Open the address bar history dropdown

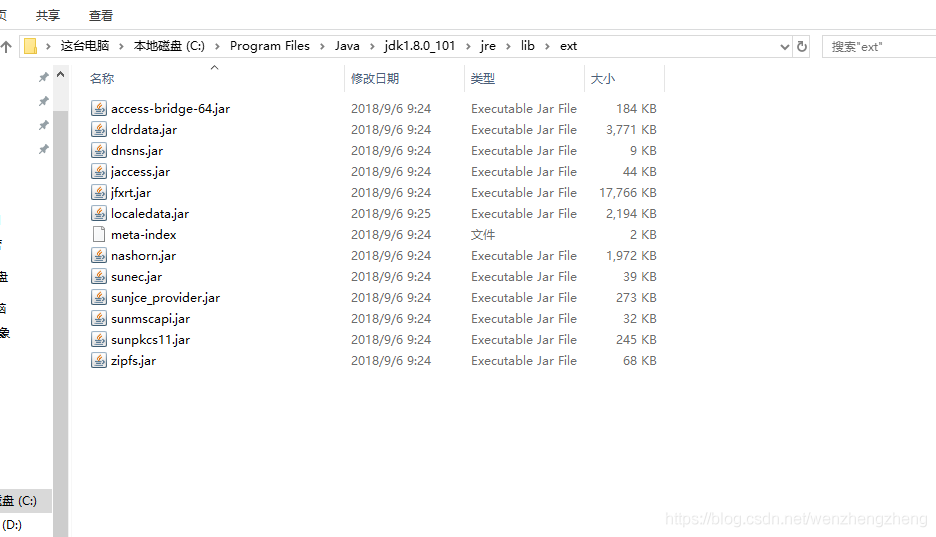[x=784, y=47]
